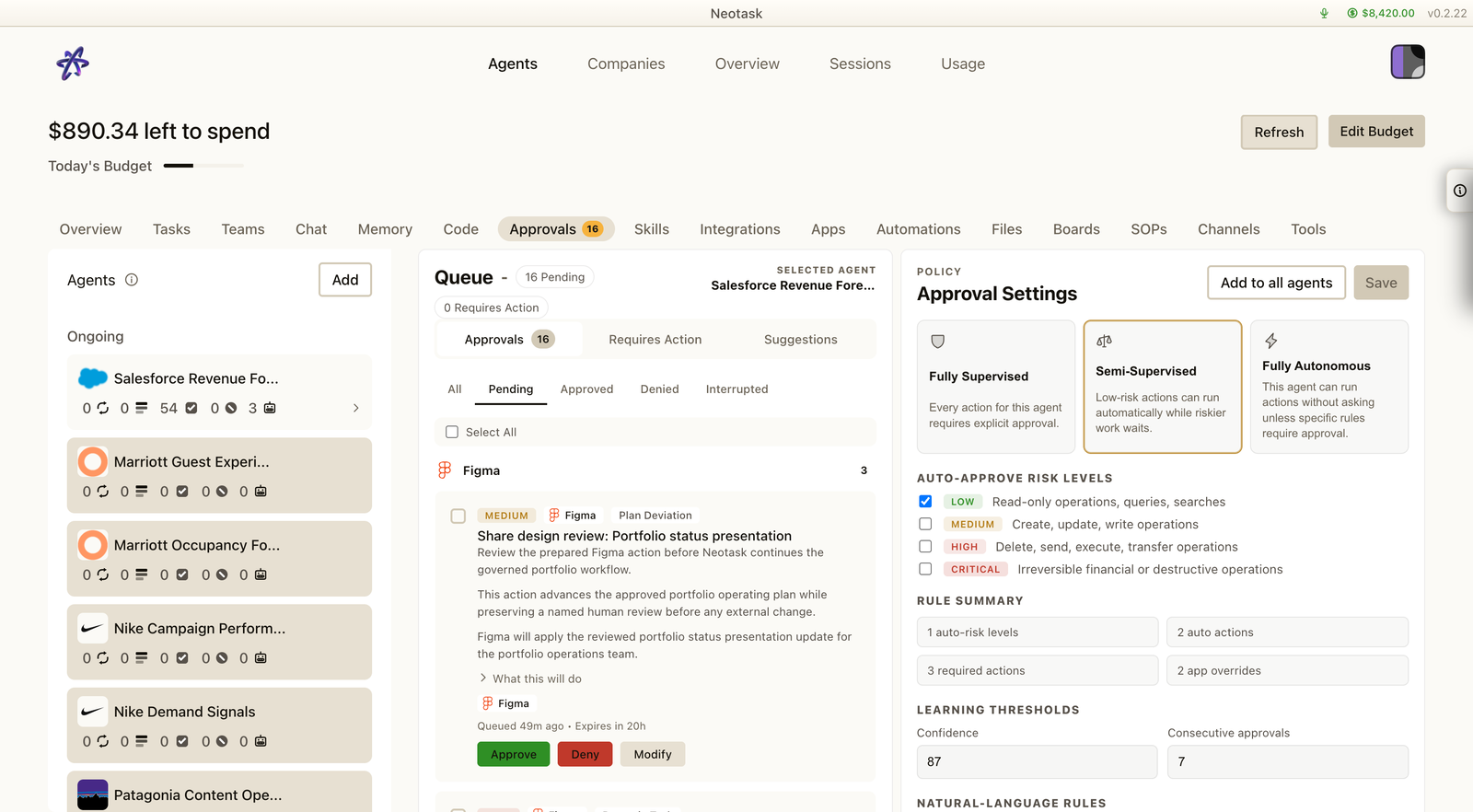Check the Share design review approval checkbox
The height and width of the screenshot is (812, 1473).
point(458,516)
